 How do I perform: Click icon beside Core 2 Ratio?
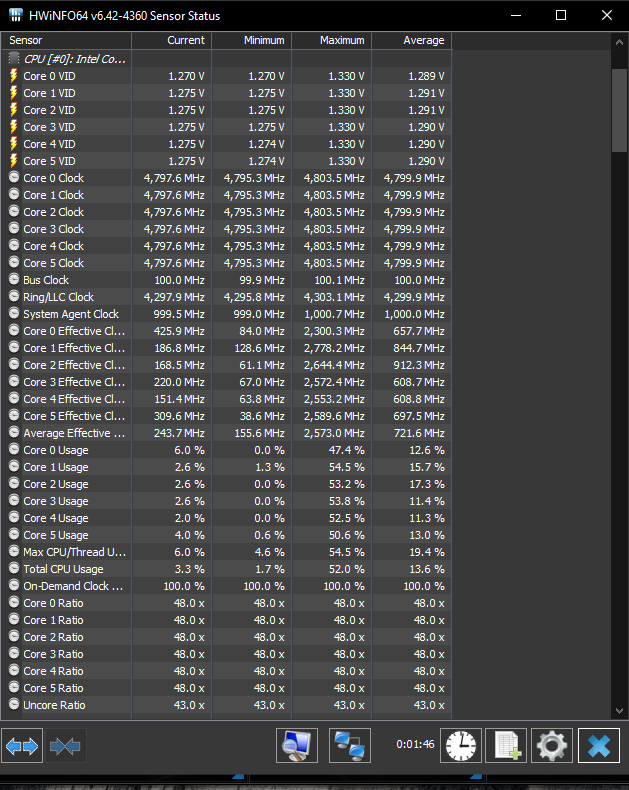pyautogui.click(x=14, y=636)
